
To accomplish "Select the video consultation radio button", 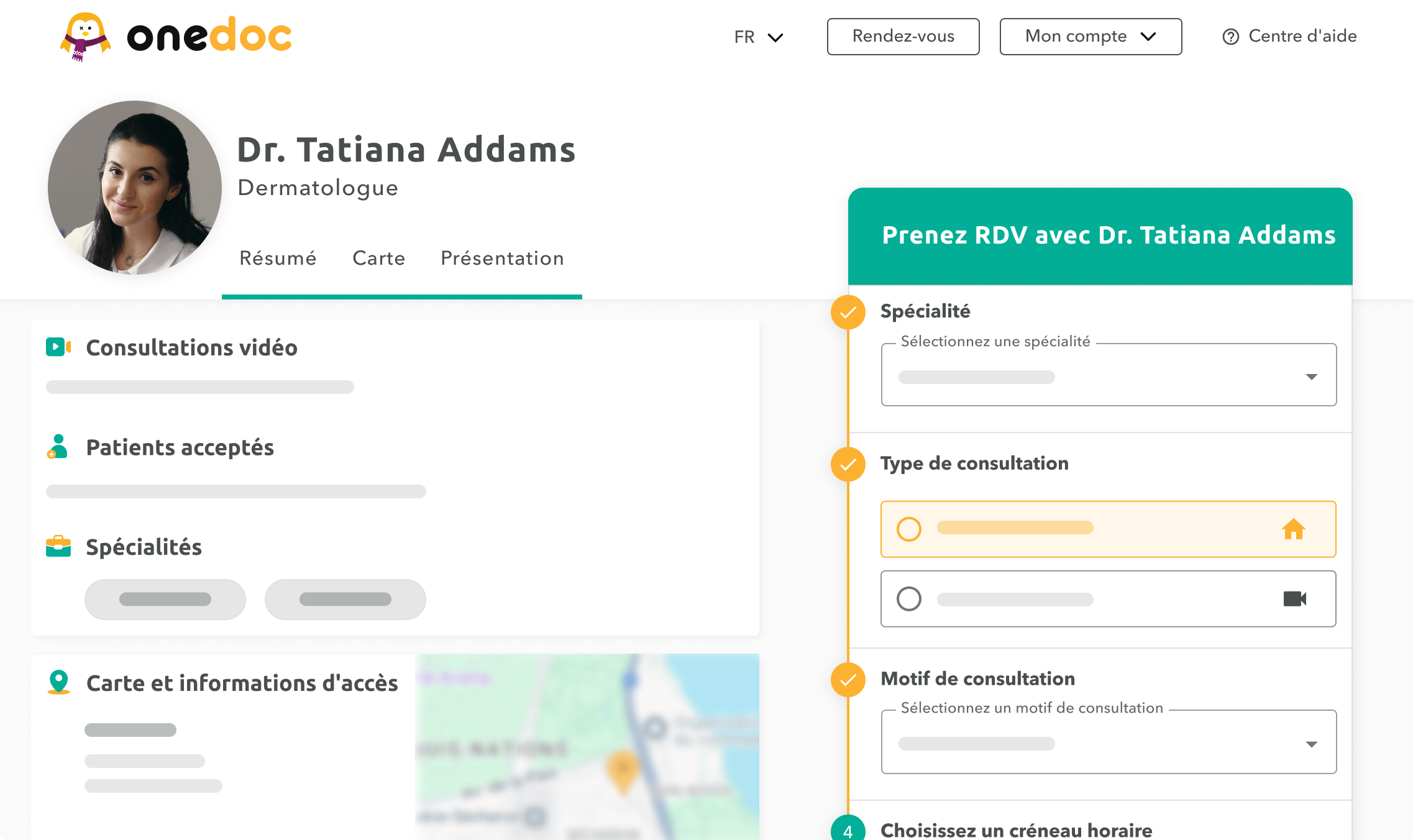I will (910, 598).
